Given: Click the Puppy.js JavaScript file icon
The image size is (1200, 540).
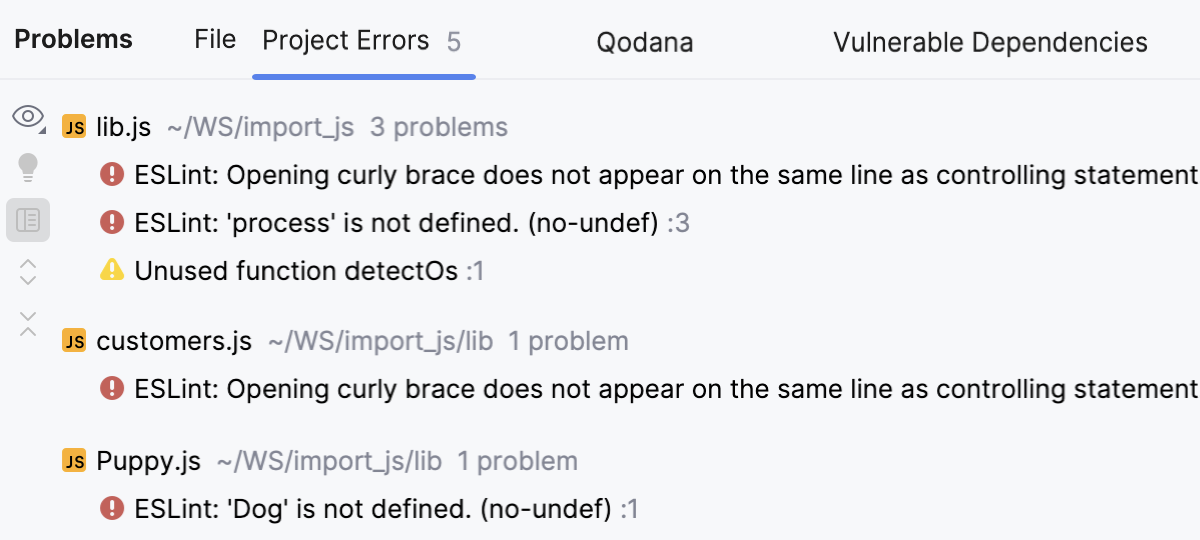Looking at the screenshot, I should [74, 461].
